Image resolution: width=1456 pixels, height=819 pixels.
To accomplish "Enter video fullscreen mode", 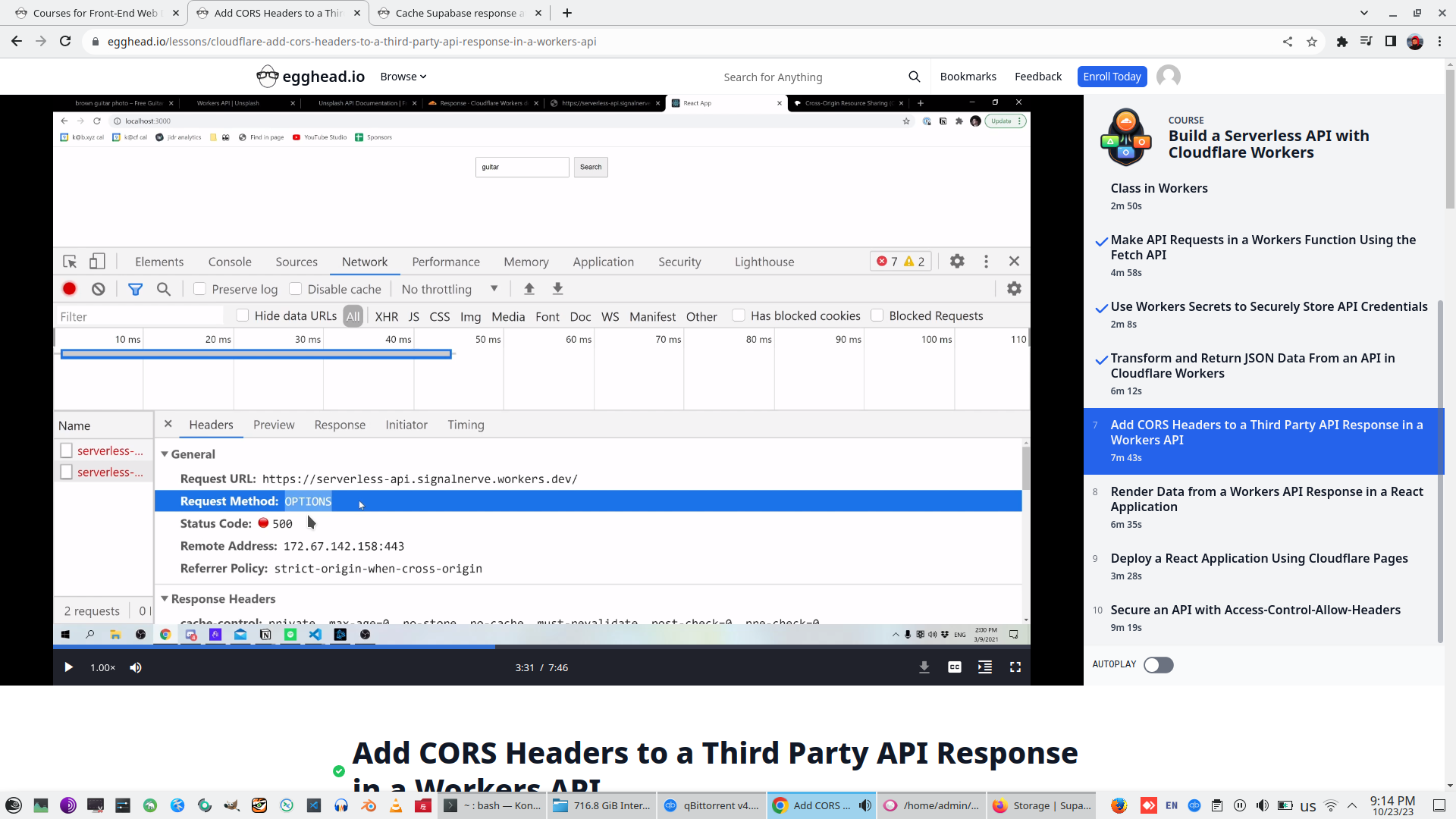I will 1015,667.
